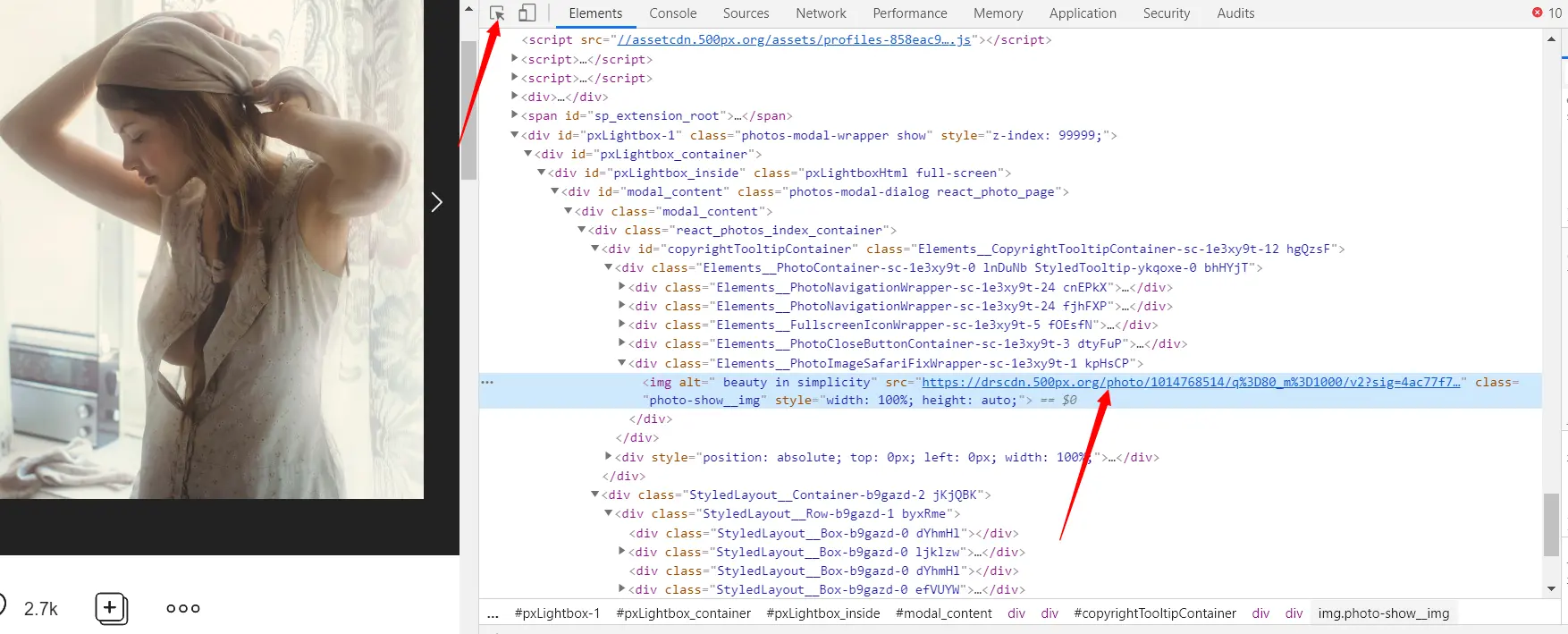Toggle the device toolbar icon
This screenshot has height=634, width=1568.
(527, 13)
